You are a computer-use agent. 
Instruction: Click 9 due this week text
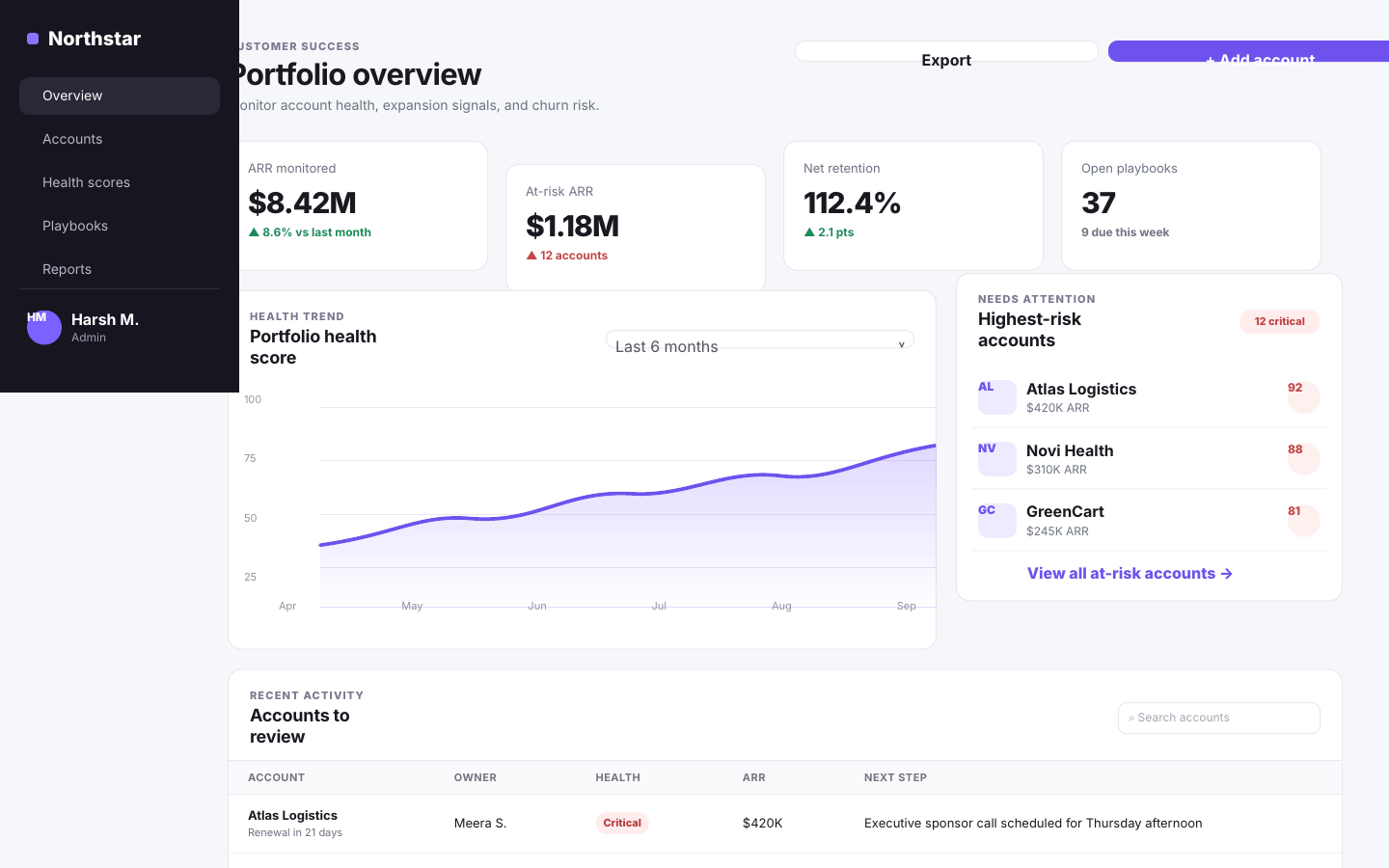(x=1125, y=232)
